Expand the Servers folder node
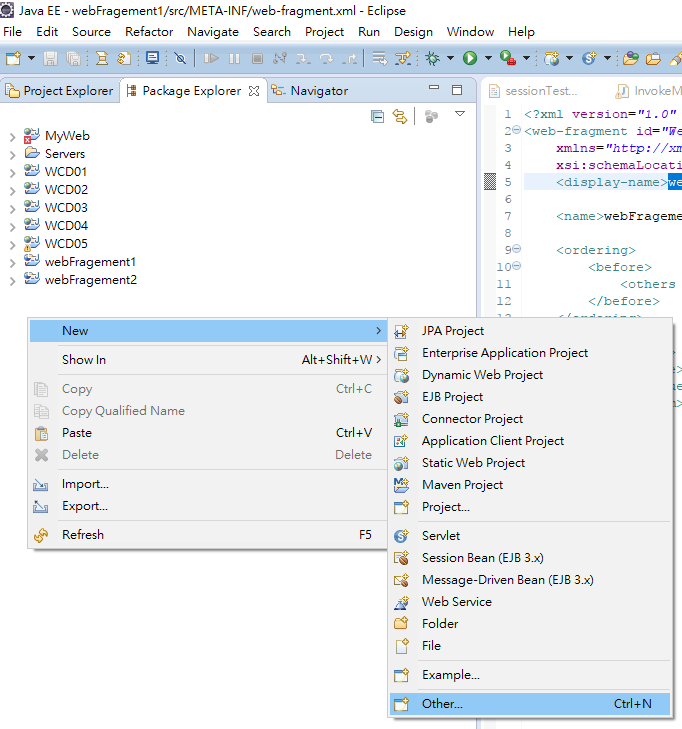This screenshot has height=729, width=682. (x=13, y=155)
